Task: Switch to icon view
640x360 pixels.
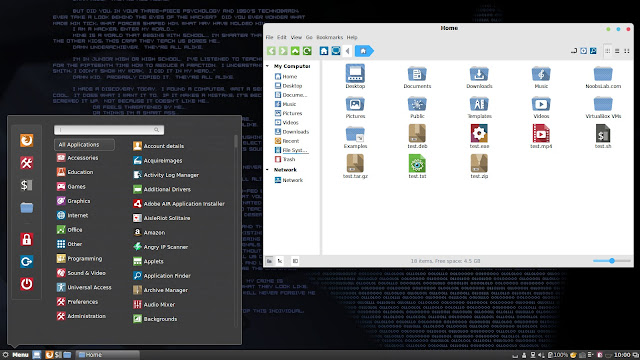Action: point(608,51)
